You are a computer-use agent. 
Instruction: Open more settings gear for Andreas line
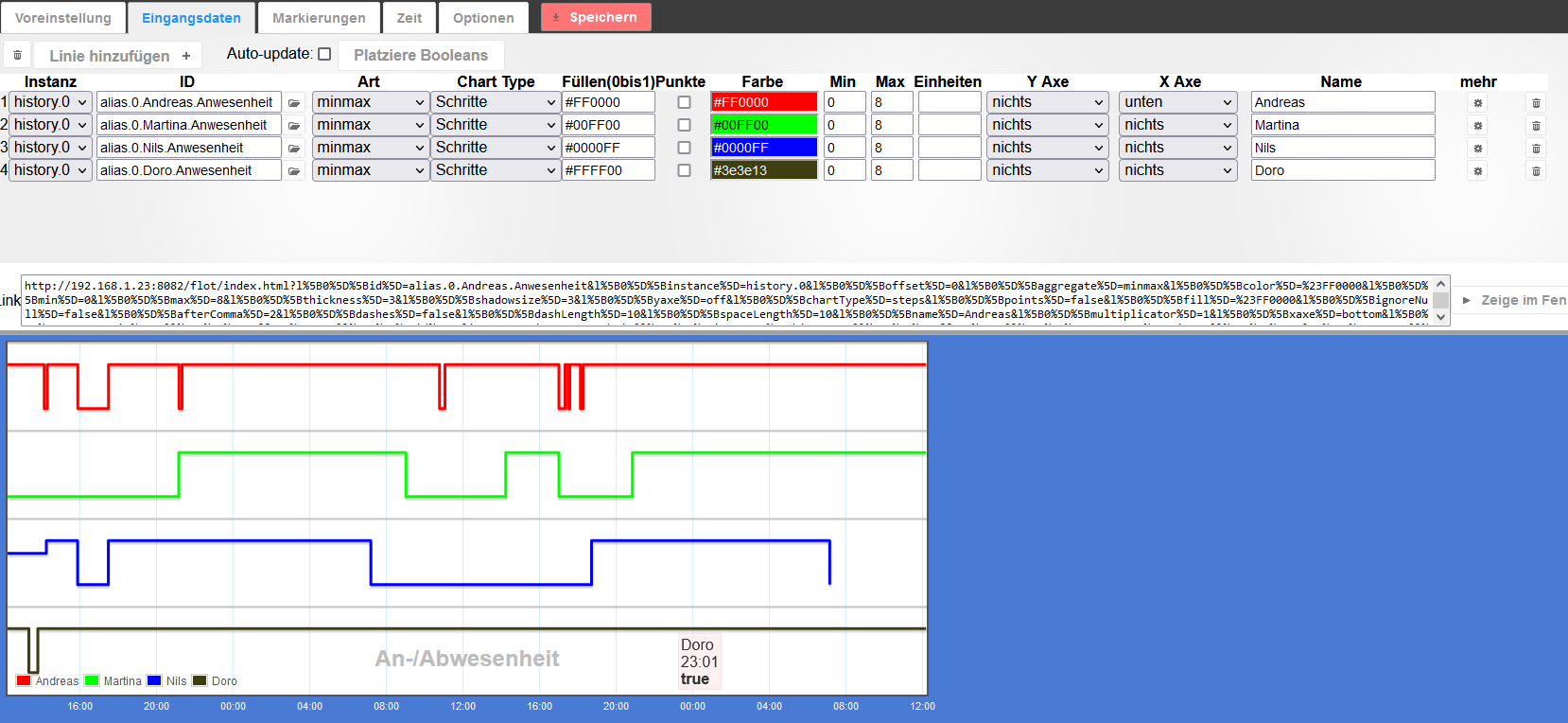[x=1478, y=102]
